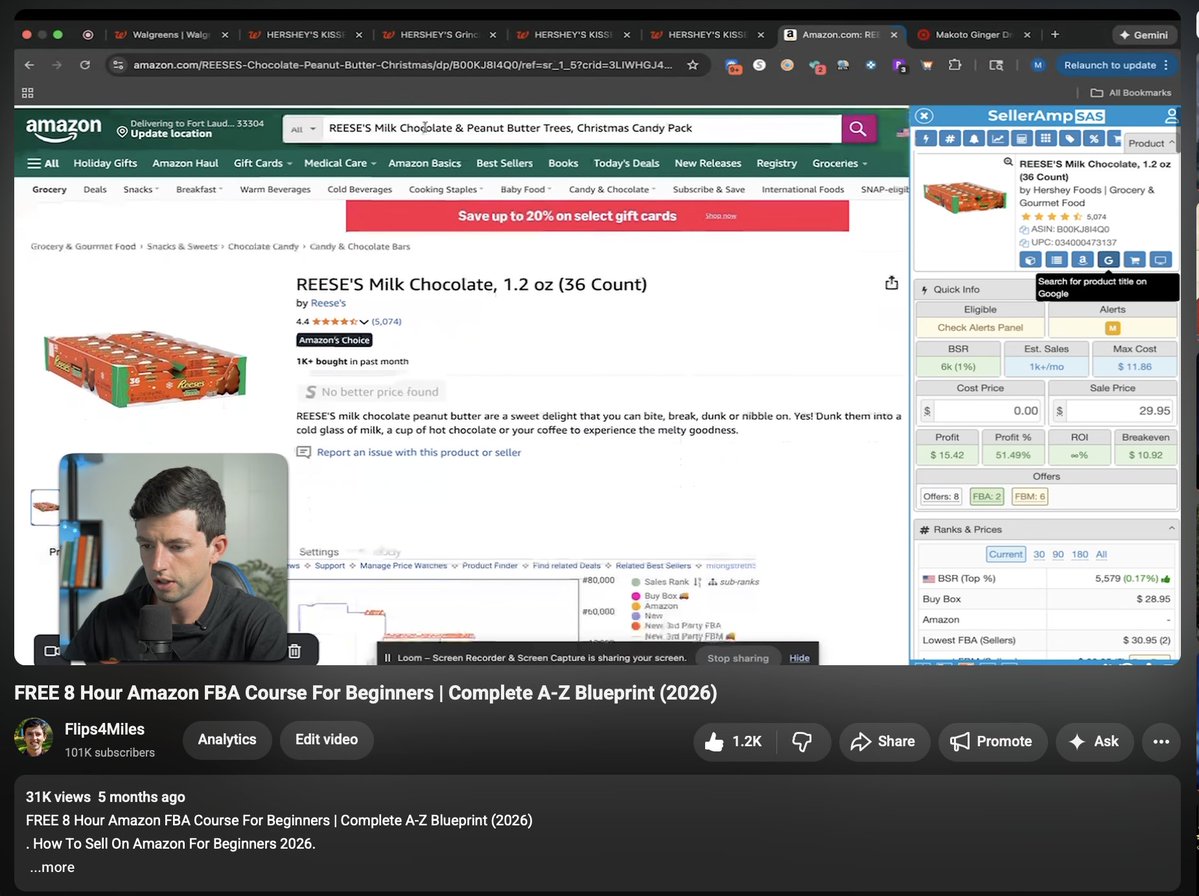Close the SellerAmp panel with X icon
This screenshot has height=896, width=1199.
pos(924,115)
